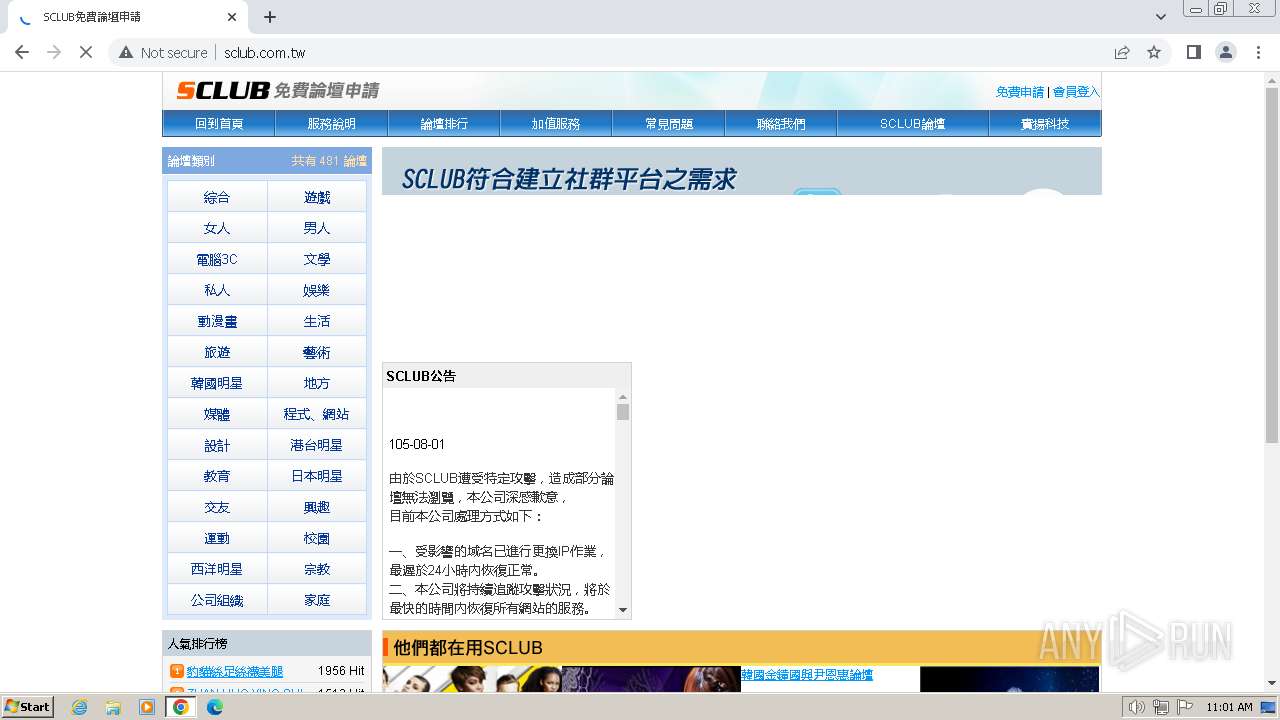The height and width of the screenshot is (720, 1280).
Task: Select the 媒體 forum category
Action: [x=217, y=415]
